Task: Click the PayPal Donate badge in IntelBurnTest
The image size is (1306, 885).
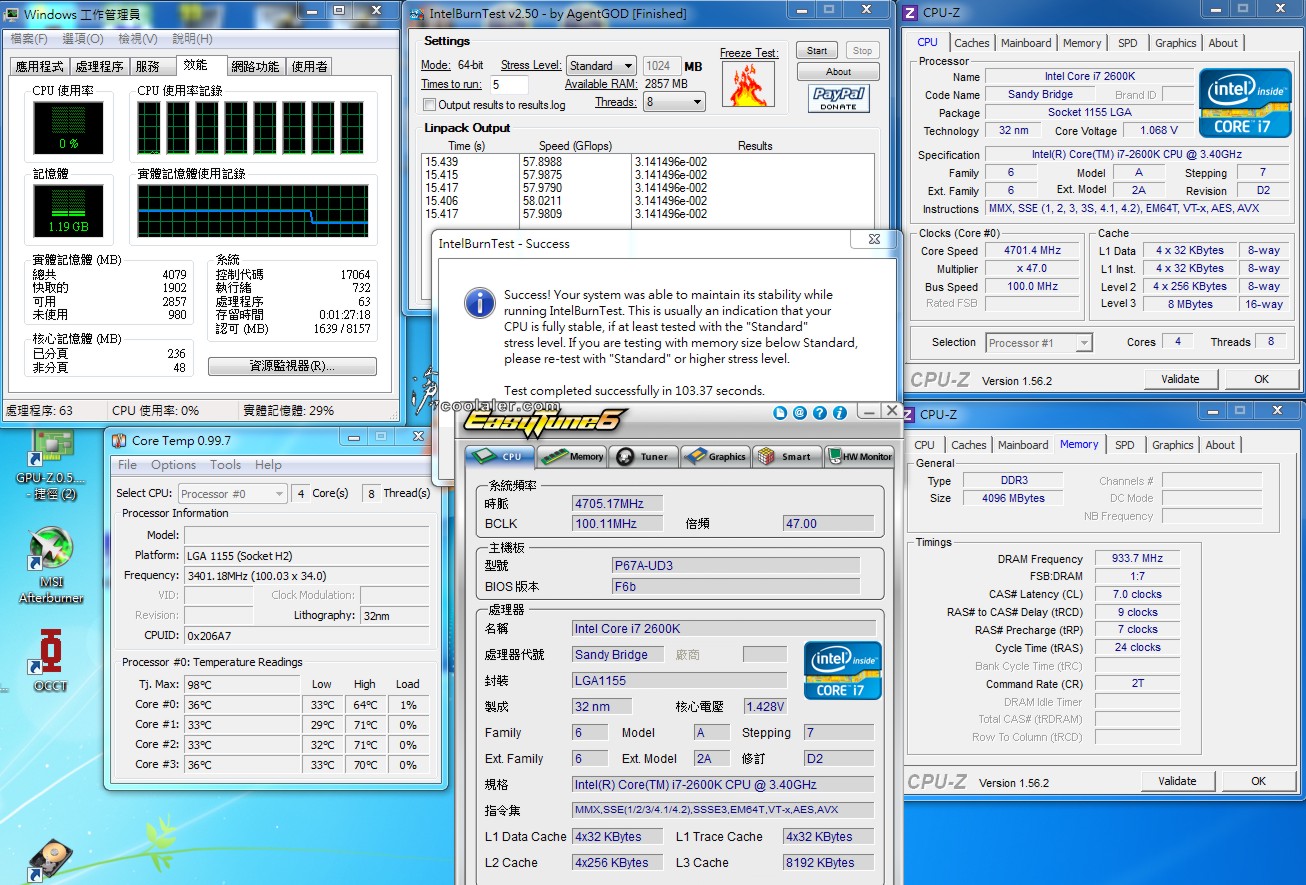Action: (838, 98)
